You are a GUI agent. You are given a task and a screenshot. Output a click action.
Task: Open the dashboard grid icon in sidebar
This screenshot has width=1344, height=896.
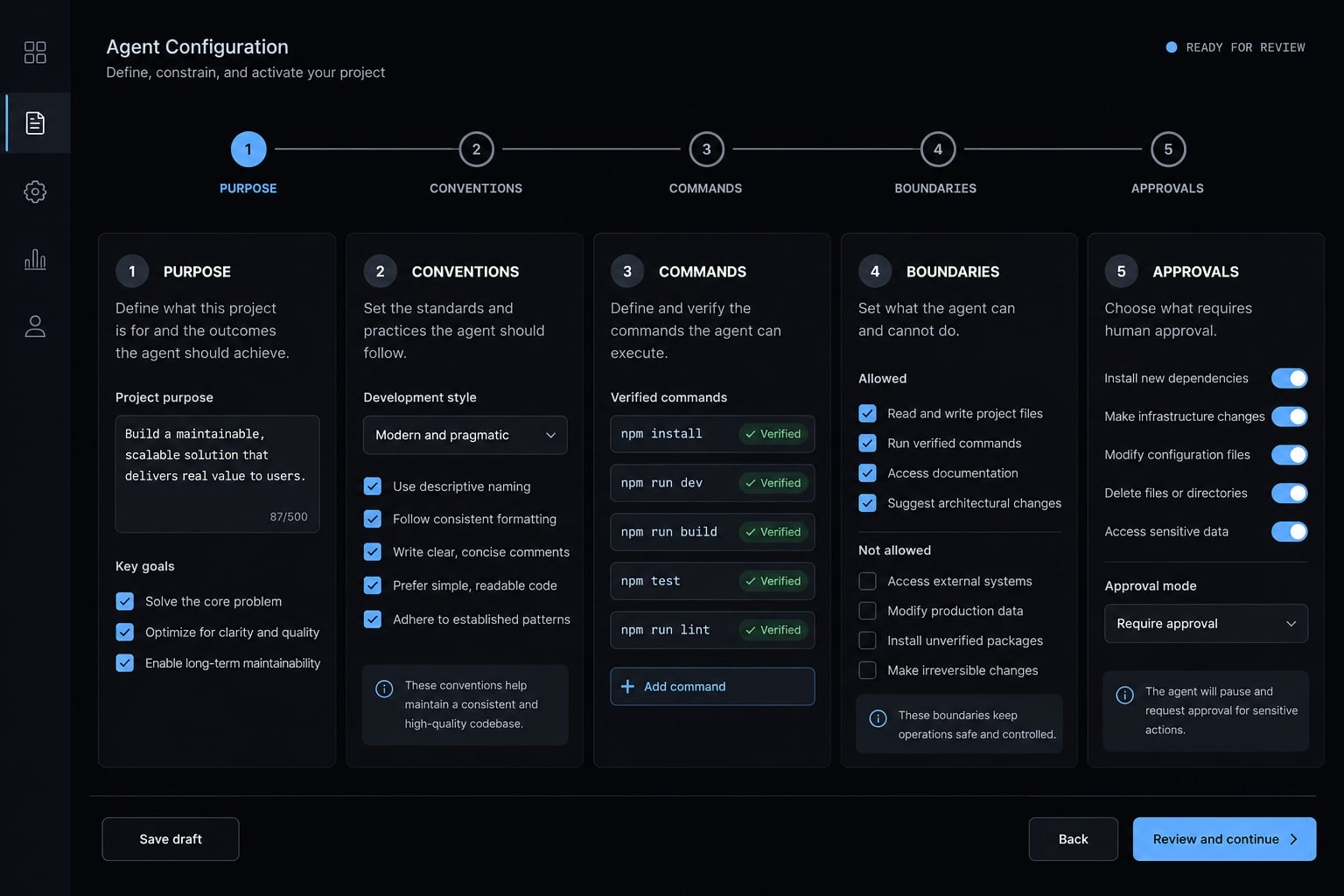[35, 52]
